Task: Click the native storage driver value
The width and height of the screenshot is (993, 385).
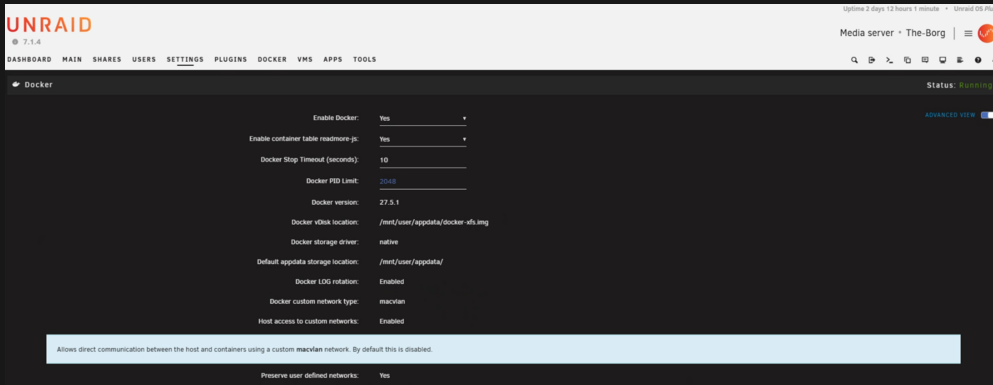Action: tap(389, 242)
